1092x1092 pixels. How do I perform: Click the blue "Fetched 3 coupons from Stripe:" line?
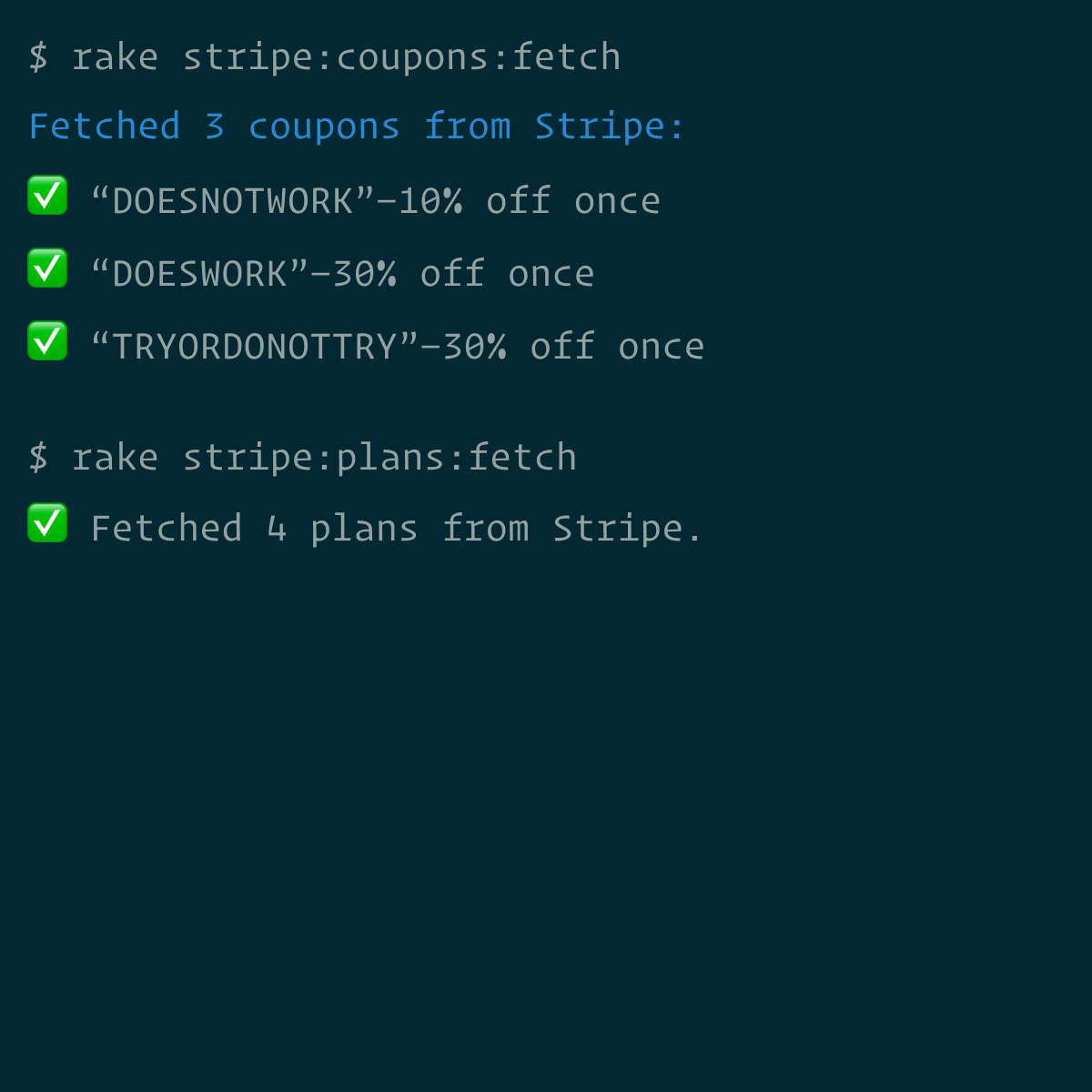[x=356, y=126]
